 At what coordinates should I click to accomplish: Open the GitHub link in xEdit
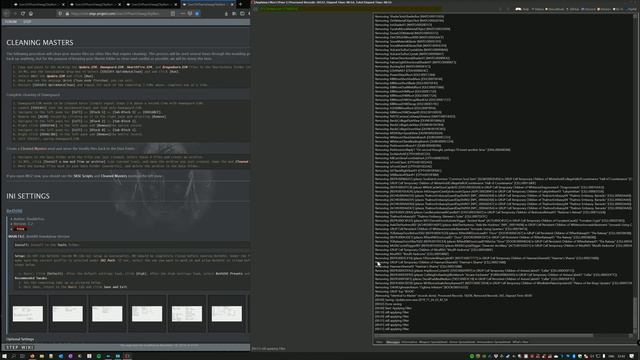(573, 9)
